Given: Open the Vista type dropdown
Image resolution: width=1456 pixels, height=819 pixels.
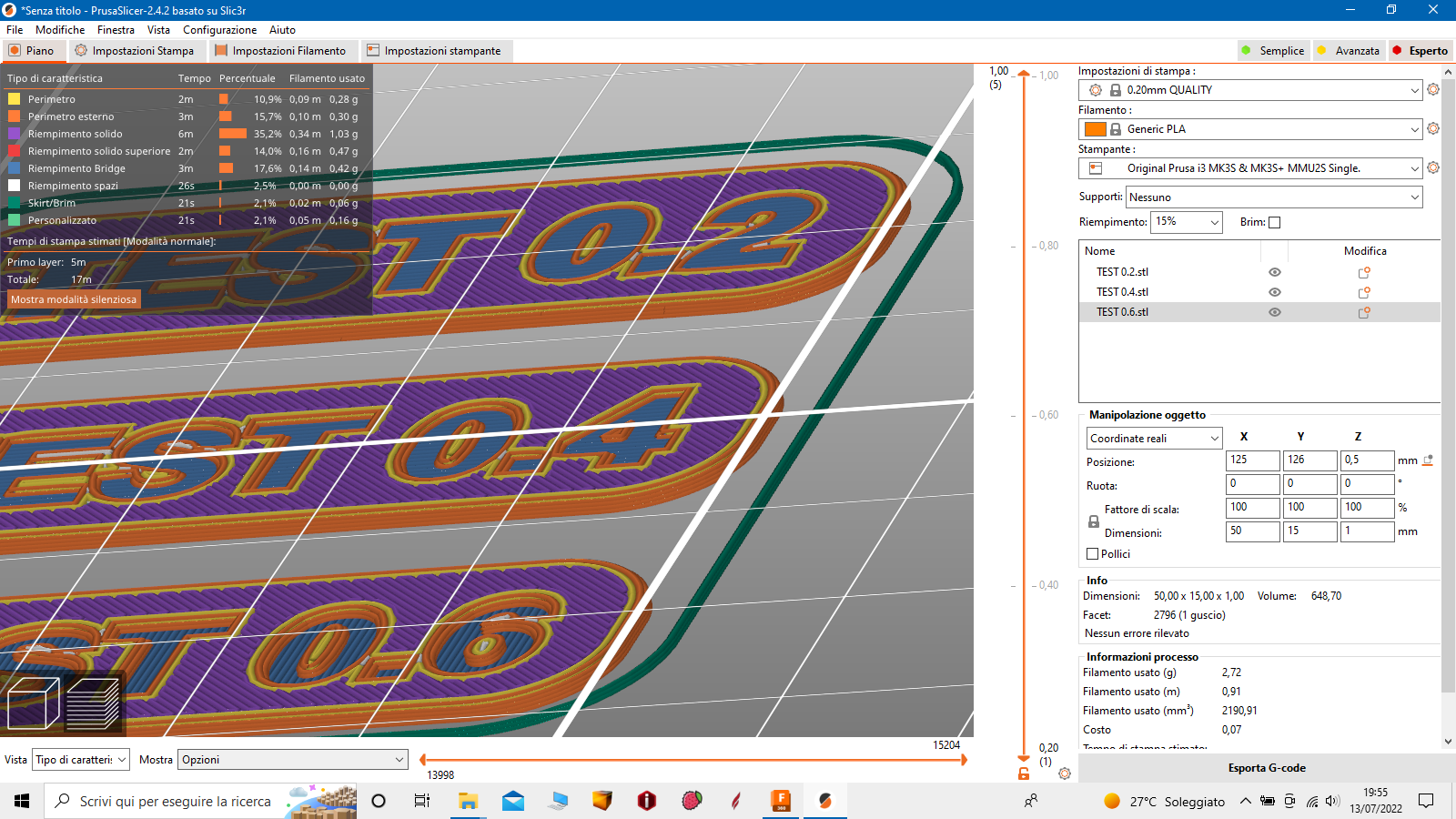Looking at the screenshot, I should (x=81, y=760).
